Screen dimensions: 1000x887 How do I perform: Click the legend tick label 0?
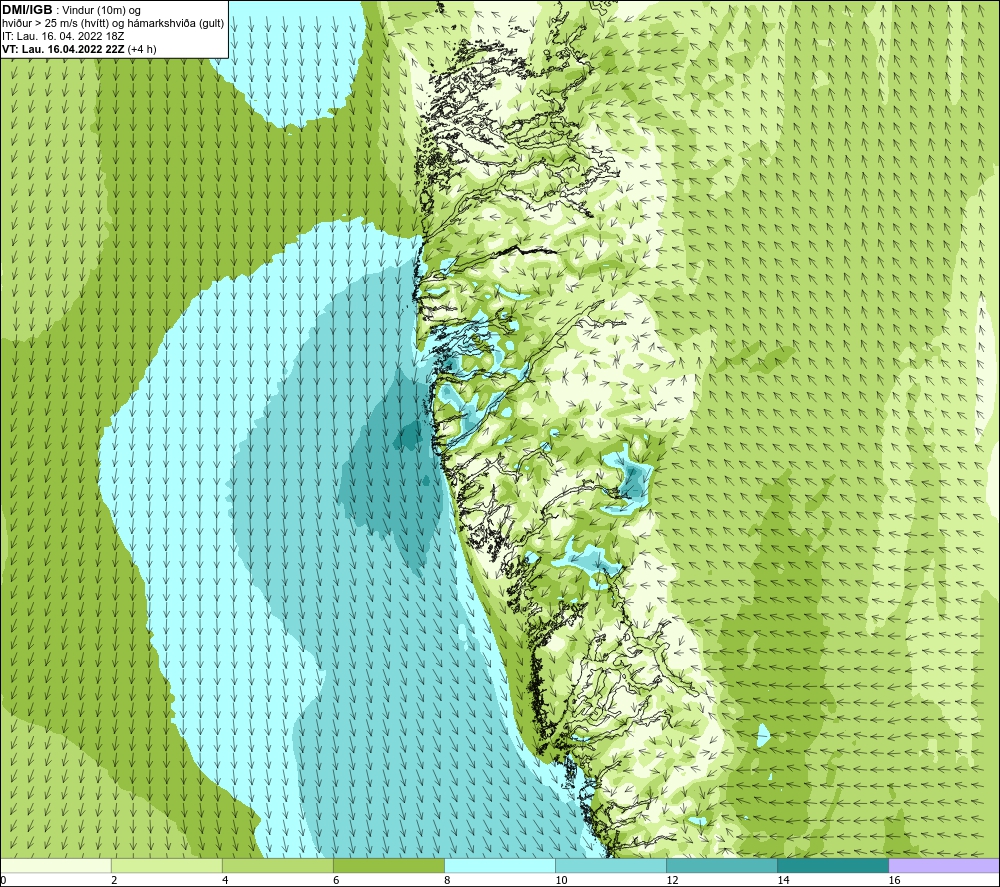(x=4, y=881)
